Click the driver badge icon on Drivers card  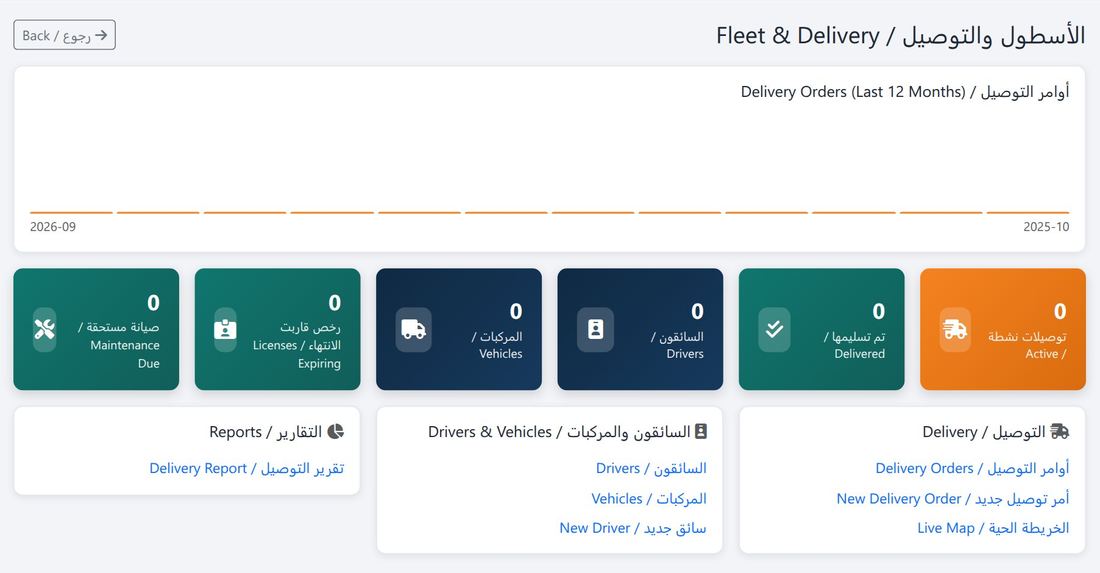click(595, 329)
